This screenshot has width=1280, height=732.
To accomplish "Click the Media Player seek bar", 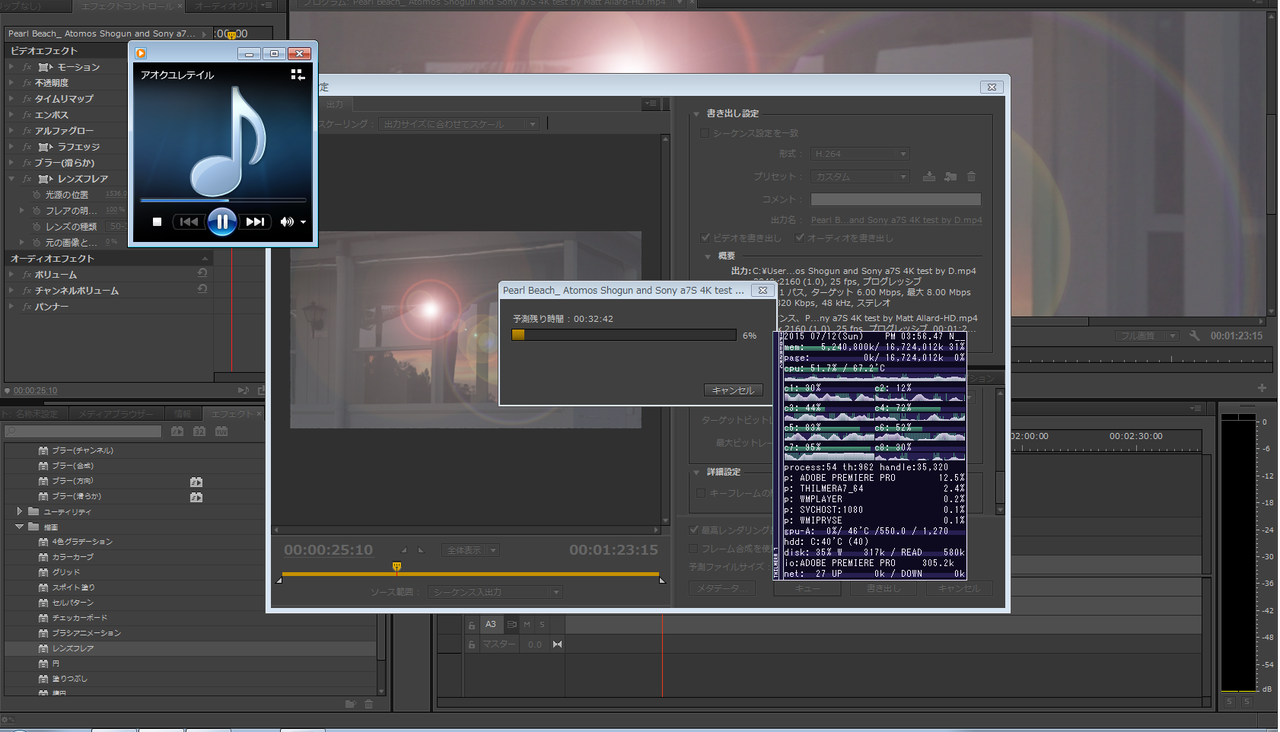I will tap(223, 200).
